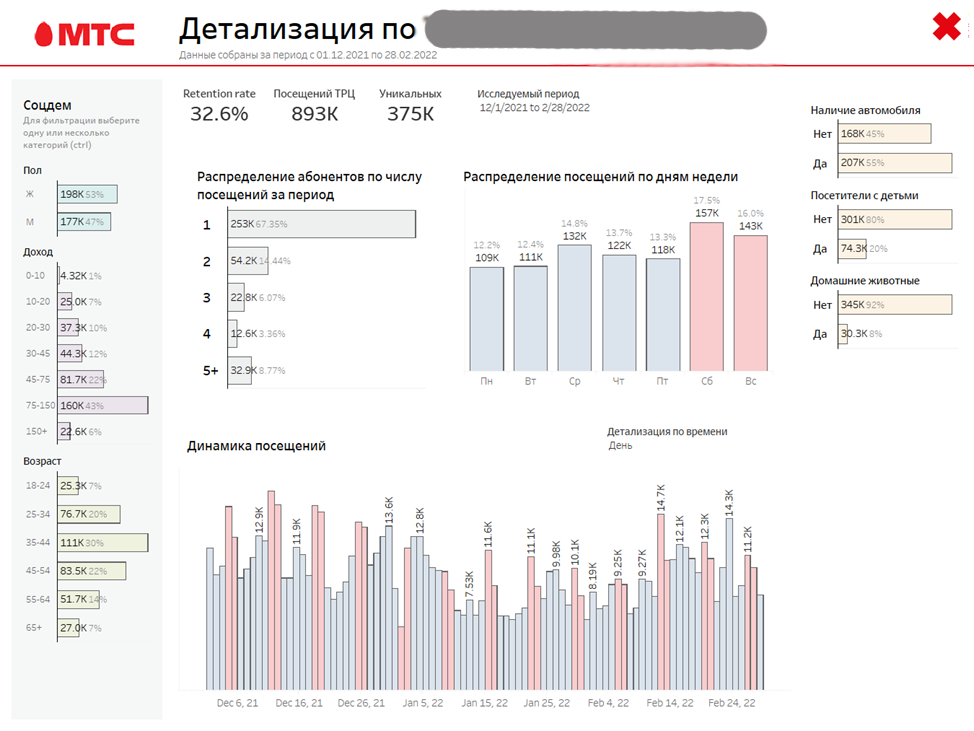The height and width of the screenshot is (731, 974).
Task: Click the study period date range value
Action: click(x=534, y=108)
